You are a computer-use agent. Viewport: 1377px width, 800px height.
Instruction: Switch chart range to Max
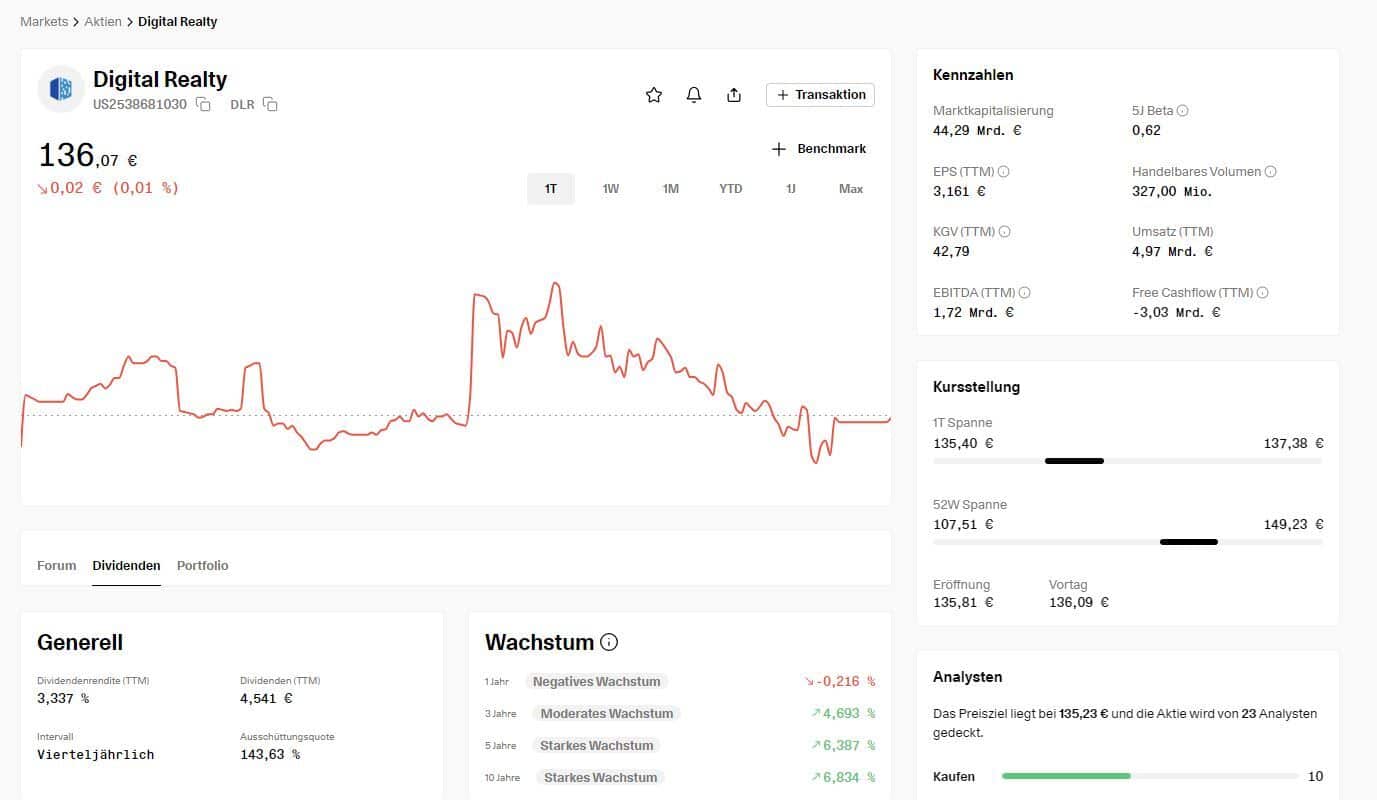coord(851,189)
